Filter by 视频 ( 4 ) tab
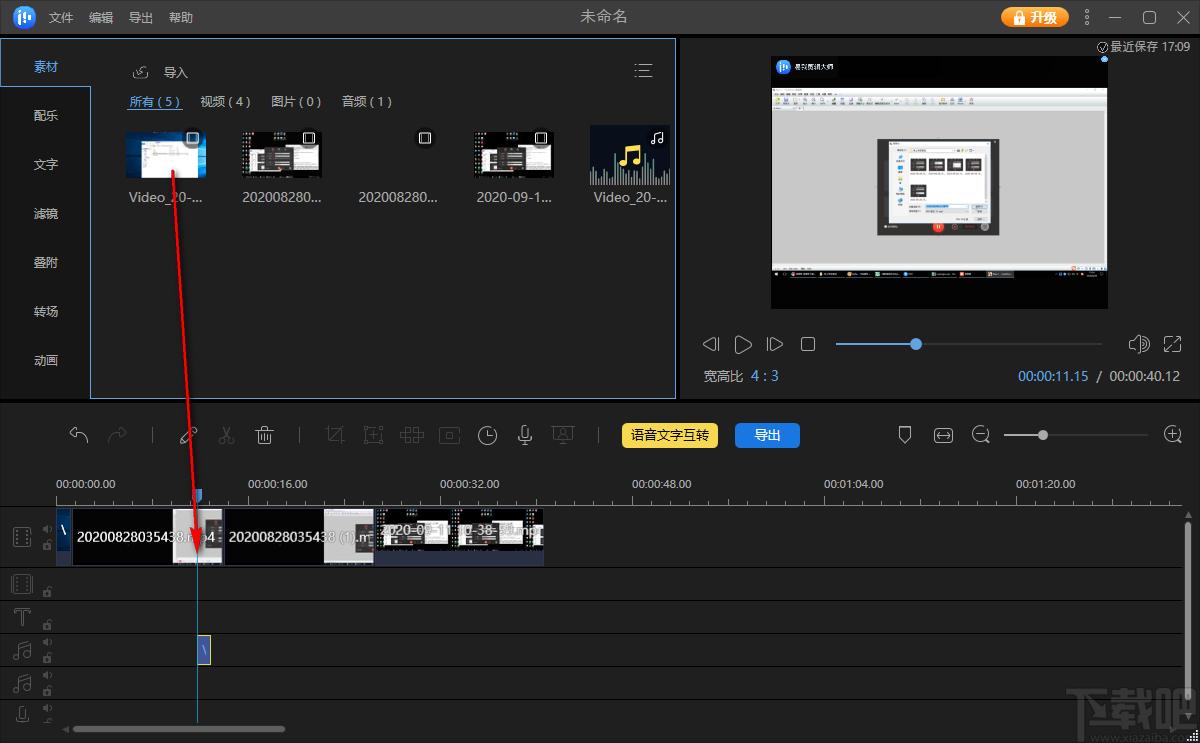Viewport: 1200px width, 743px height. [x=225, y=101]
